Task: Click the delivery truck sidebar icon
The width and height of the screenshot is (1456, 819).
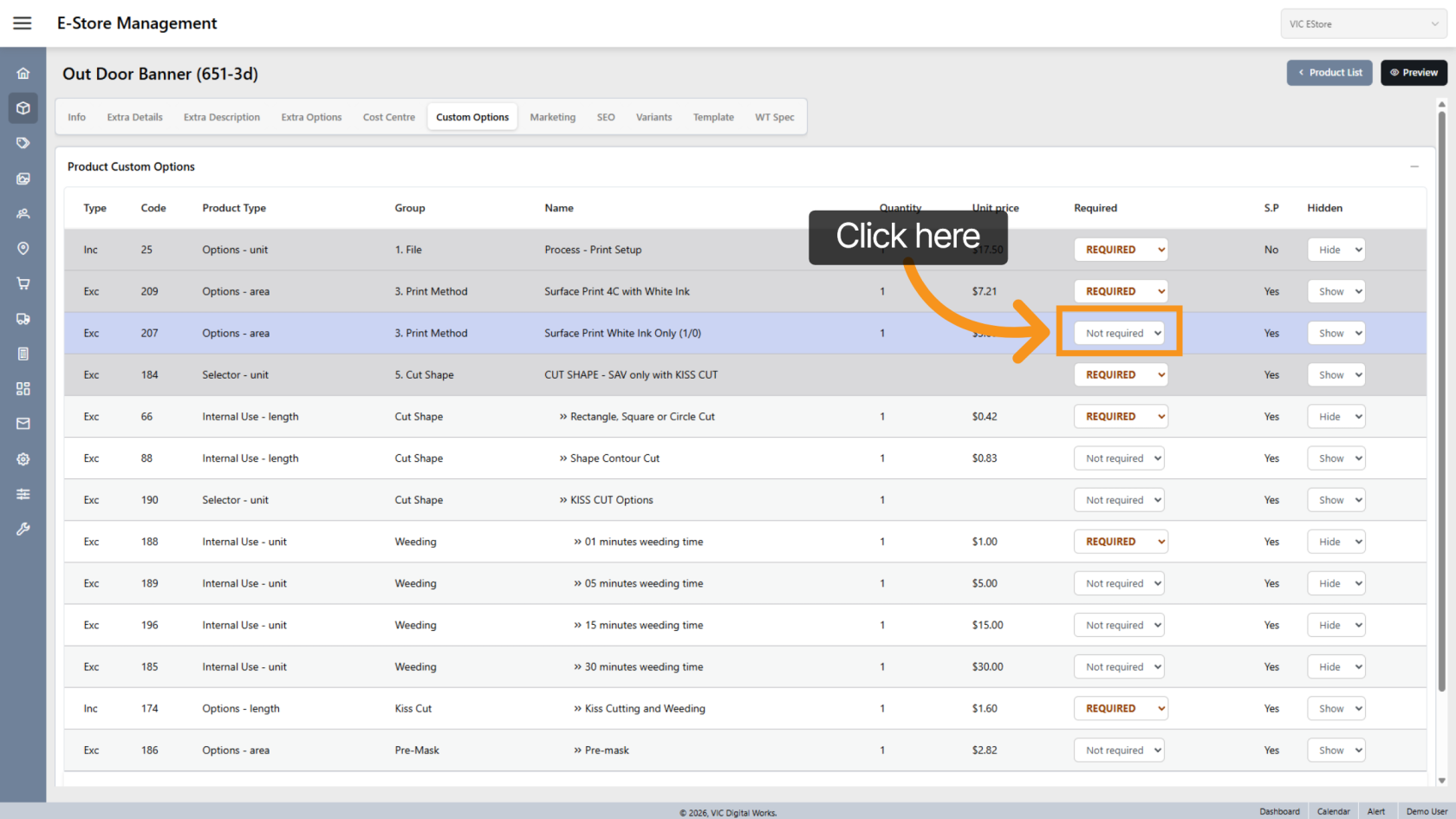Action: (x=23, y=319)
